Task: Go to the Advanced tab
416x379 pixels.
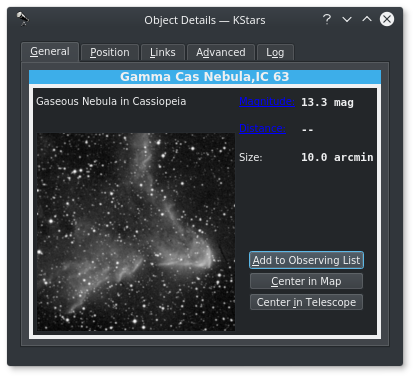Action: pyautogui.click(x=221, y=52)
